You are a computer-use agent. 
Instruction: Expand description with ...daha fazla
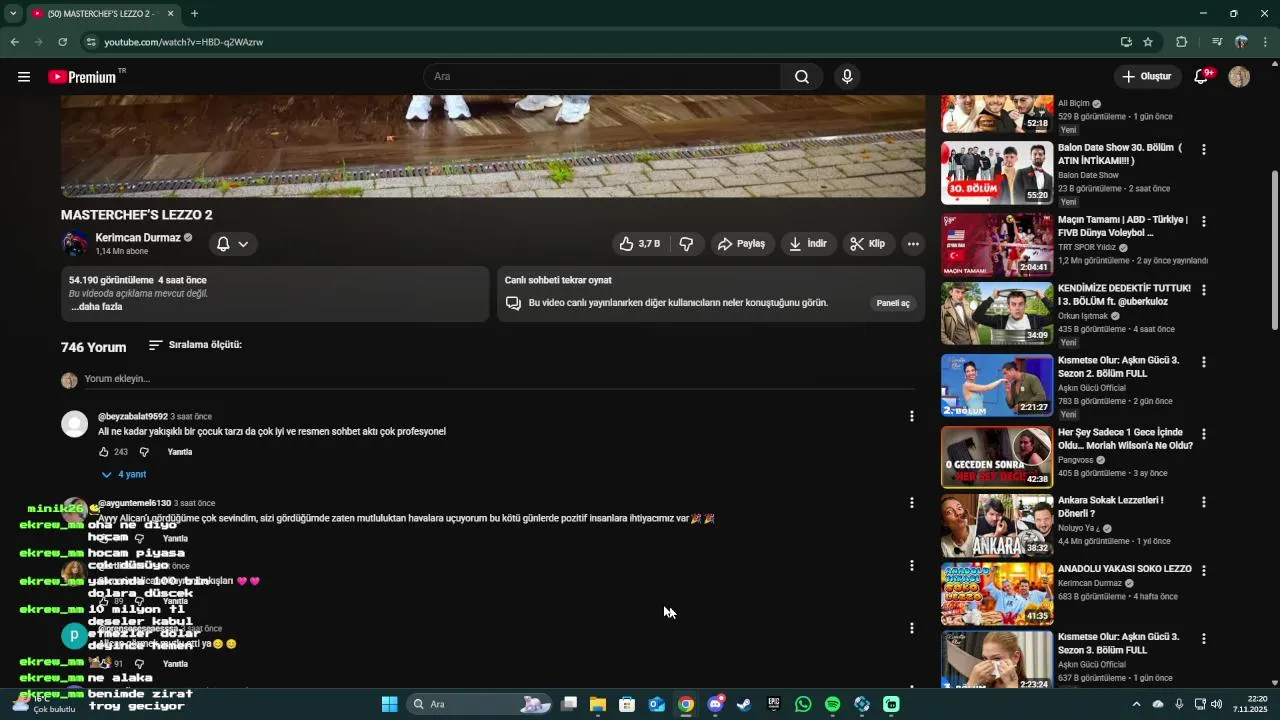click(x=96, y=307)
